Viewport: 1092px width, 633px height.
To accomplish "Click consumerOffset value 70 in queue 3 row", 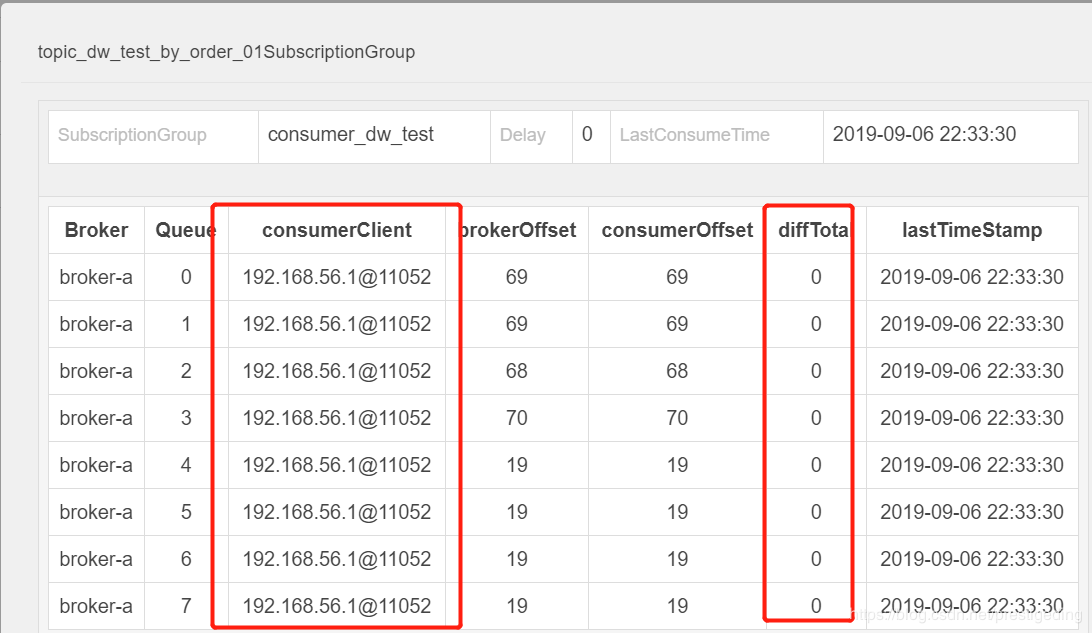I will [x=677, y=418].
